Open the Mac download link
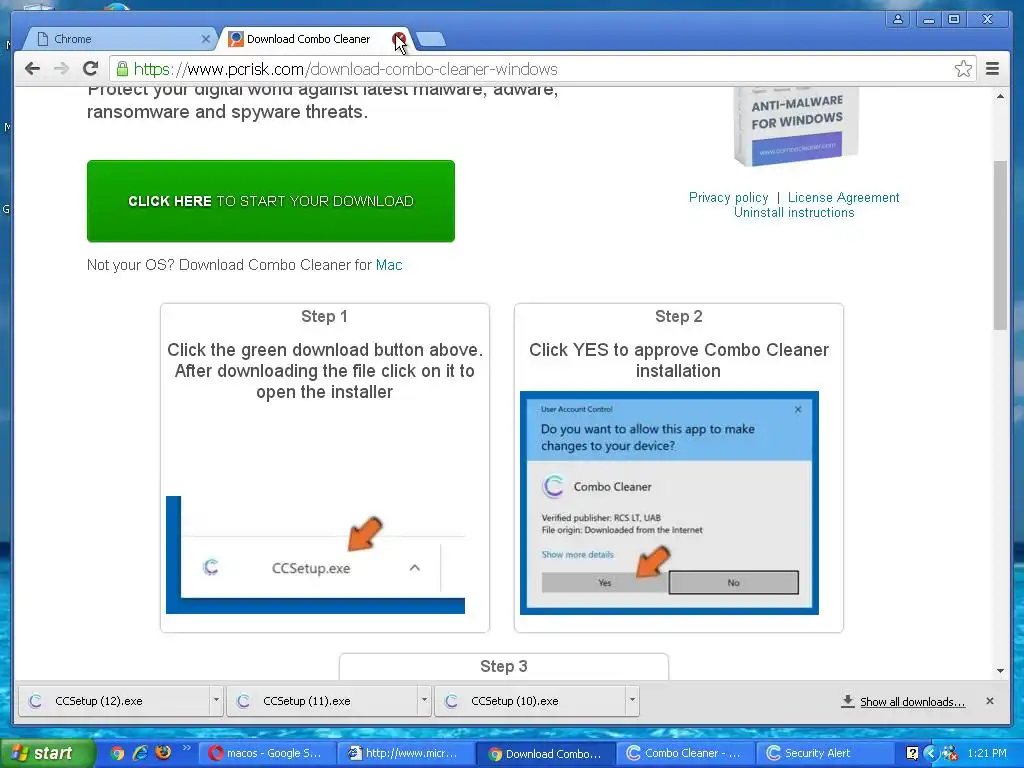Screen dimensions: 1024x768 [389, 264]
